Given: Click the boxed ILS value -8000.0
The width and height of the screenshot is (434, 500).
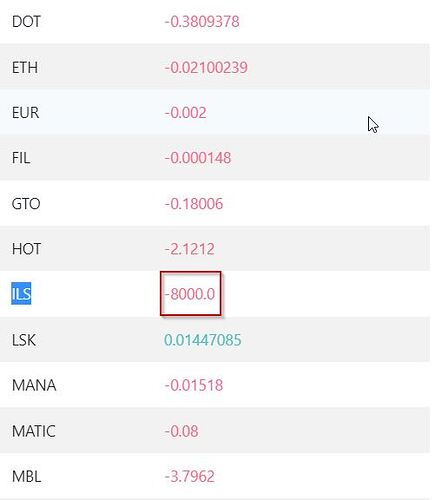Looking at the screenshot, I should (190, 294).
